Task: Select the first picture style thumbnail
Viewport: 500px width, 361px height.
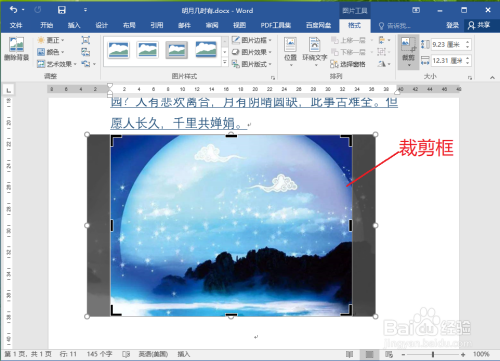Action: pos(118,50)
